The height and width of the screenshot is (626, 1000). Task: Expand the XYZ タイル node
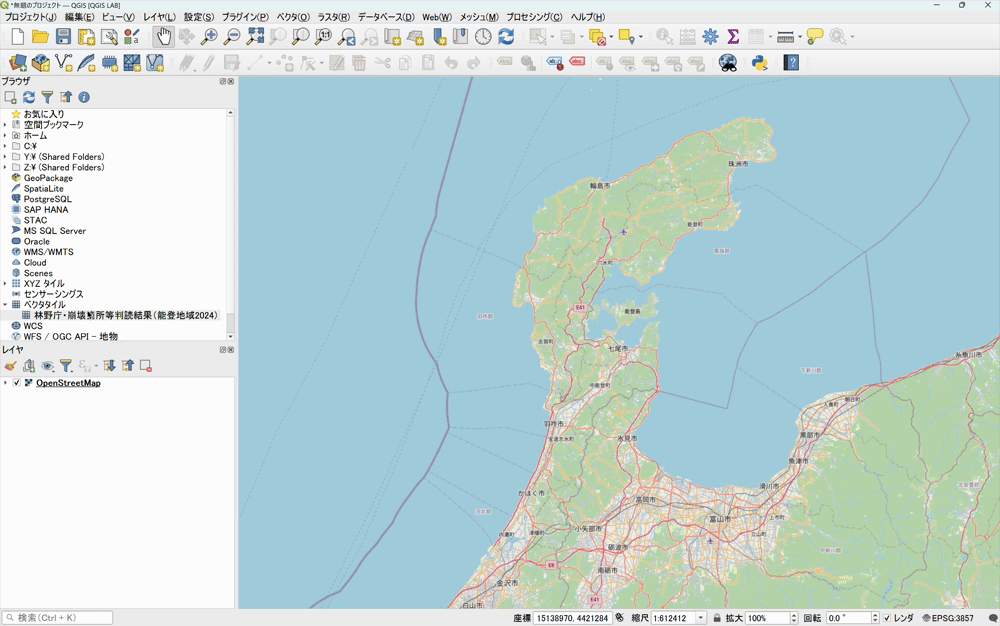(x=5, y=284)
